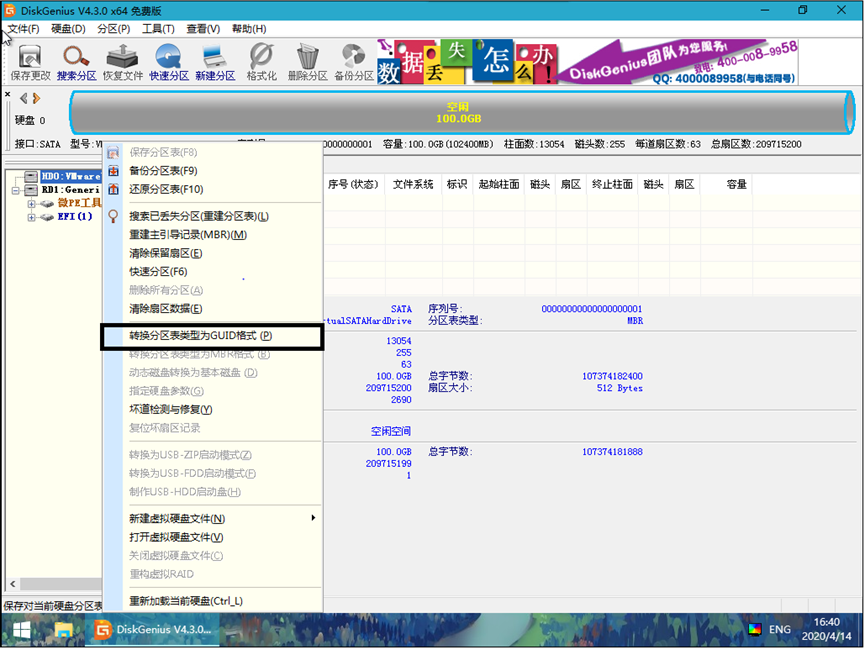
Task: Choose 坏道检测与修复(Y) menu entry
Action: click(x=212, y=409)
